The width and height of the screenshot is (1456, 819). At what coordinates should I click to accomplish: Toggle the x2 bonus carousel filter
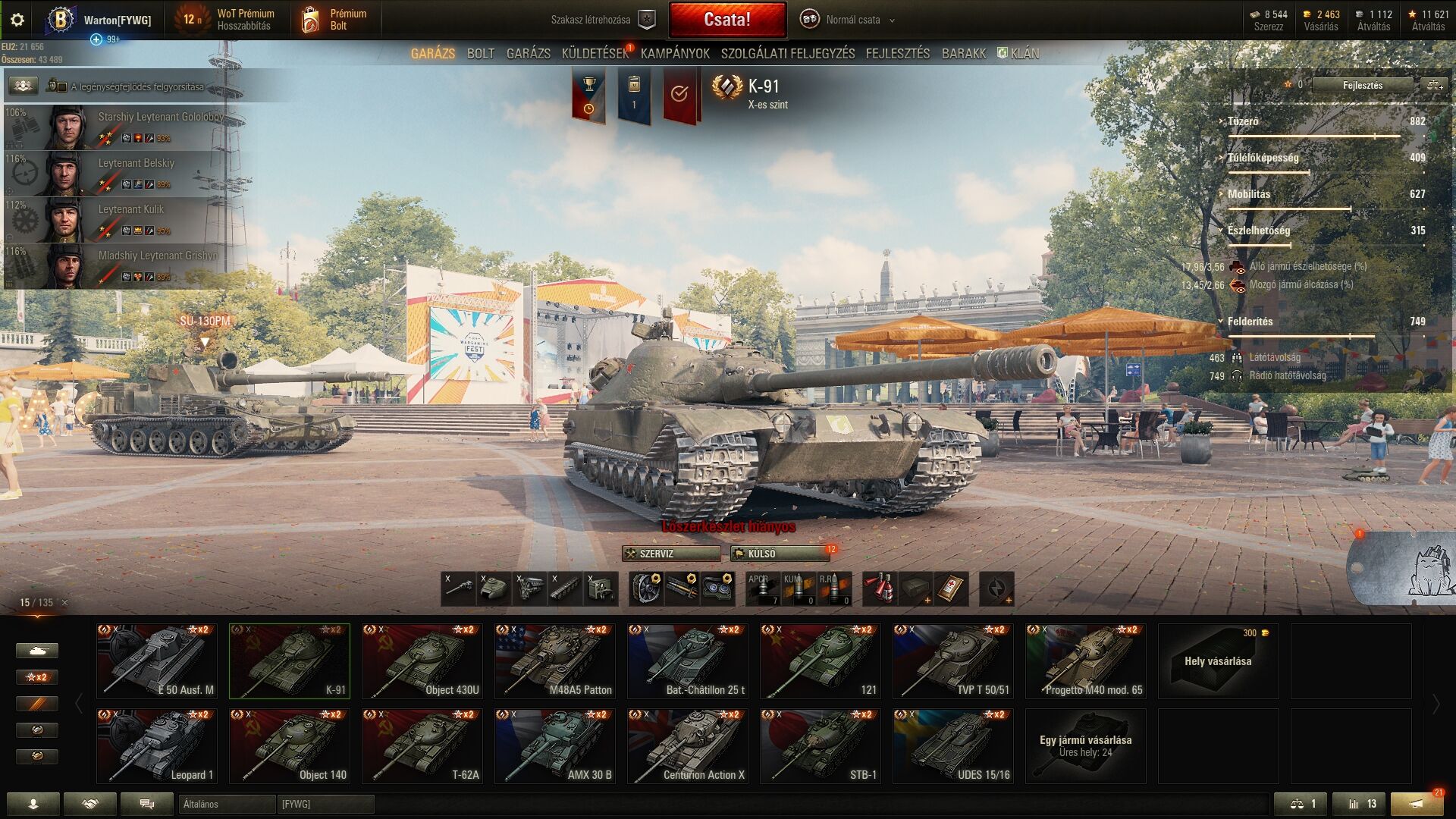click(36, 677)
